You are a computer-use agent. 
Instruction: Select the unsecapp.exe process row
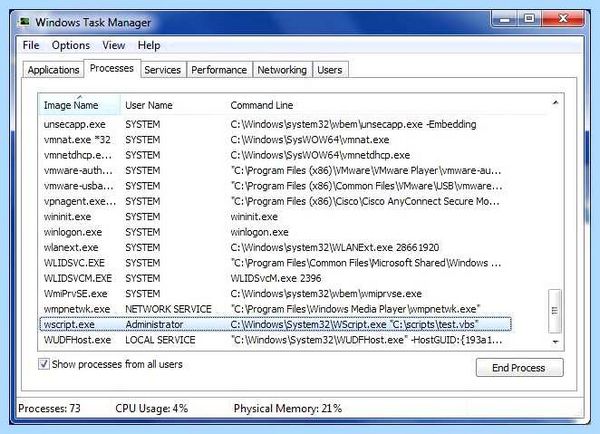(x=275, y=124)
